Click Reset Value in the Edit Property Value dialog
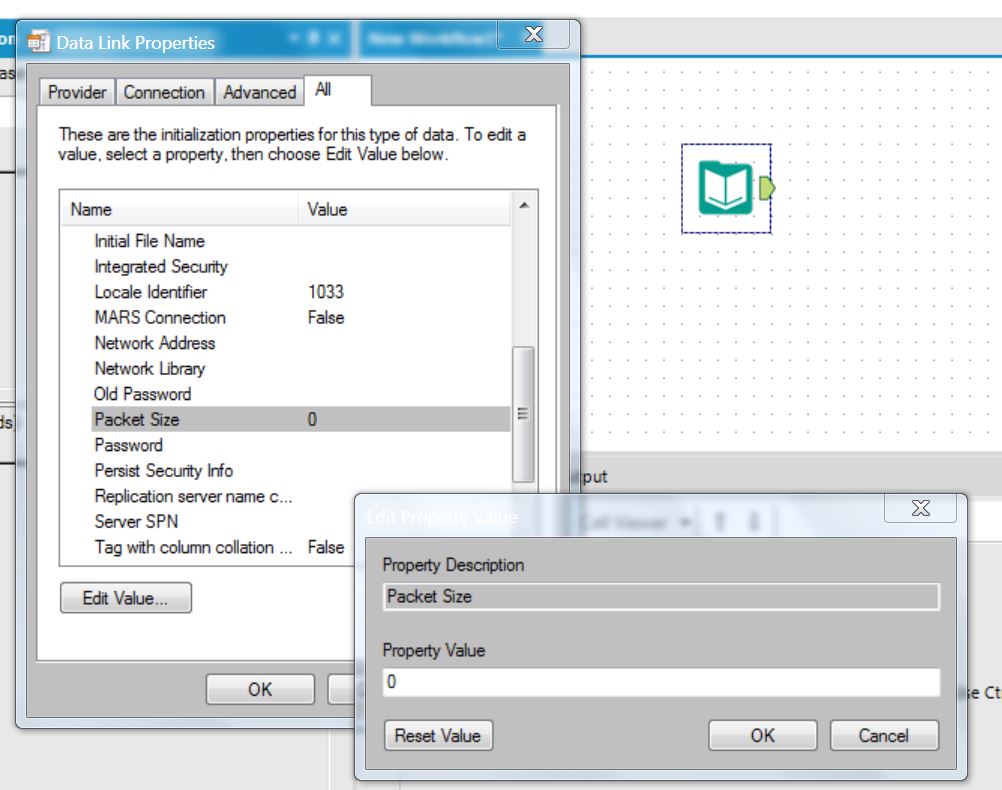Screen dimensions: 1002x790 437,735
